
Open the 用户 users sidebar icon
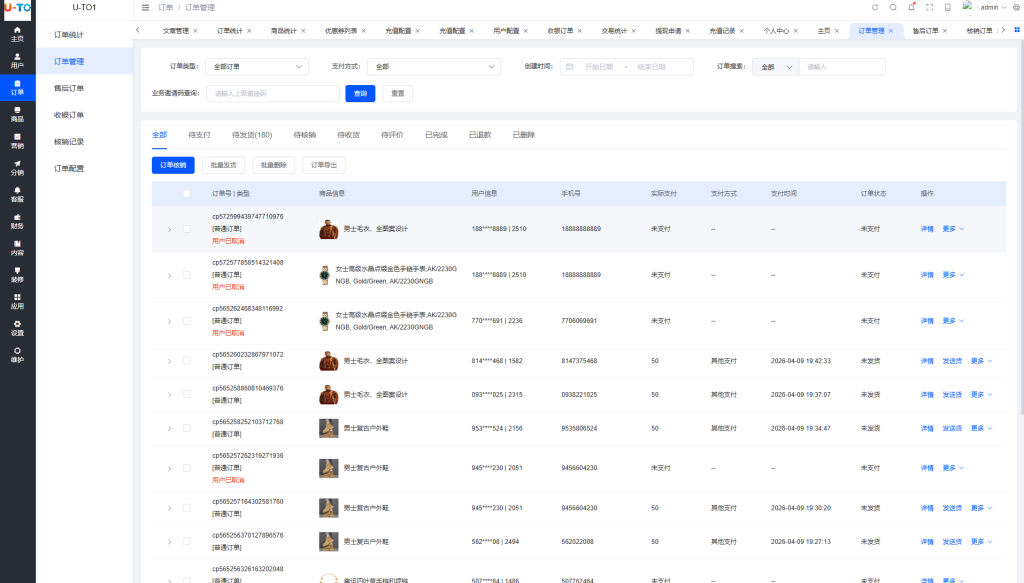(17, 61)
